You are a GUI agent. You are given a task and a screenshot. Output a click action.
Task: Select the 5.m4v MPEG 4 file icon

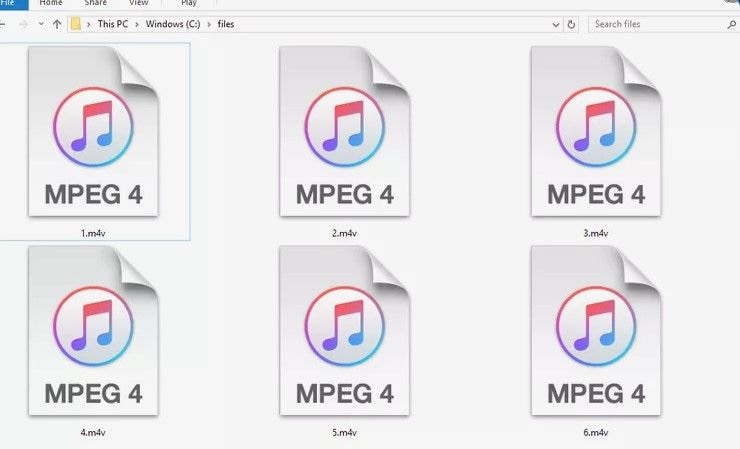(345, 330)
